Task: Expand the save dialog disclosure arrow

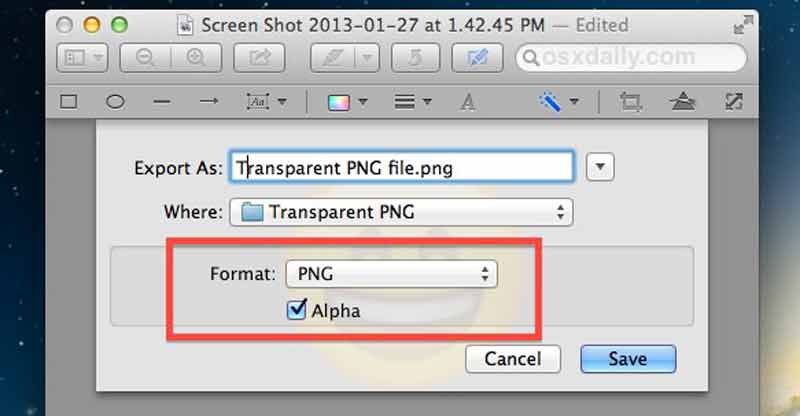Action: pyautogui.click(x=599, y=167)
